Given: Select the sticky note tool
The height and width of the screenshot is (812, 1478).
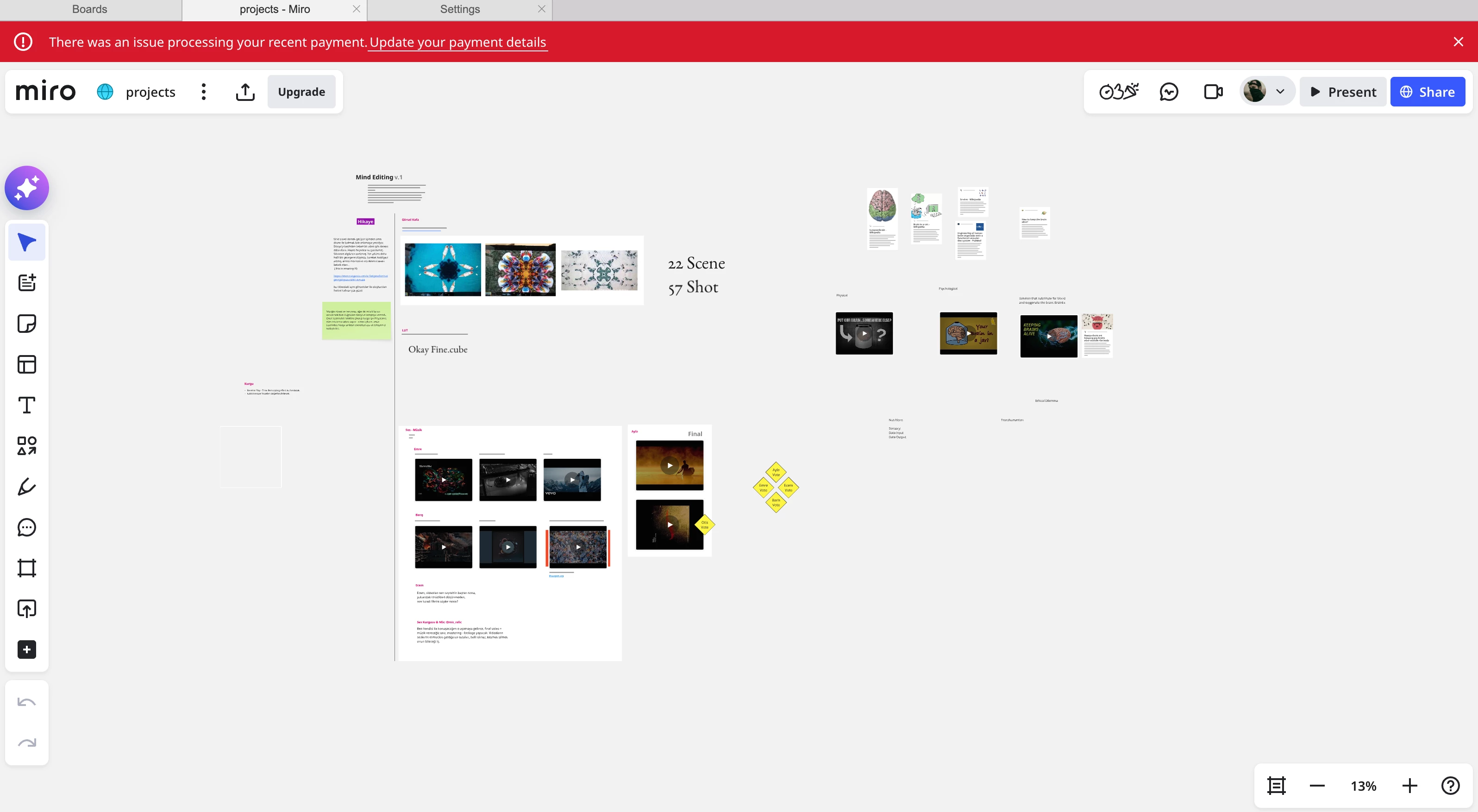Looking at the screenshot, I should click(27, 324).
